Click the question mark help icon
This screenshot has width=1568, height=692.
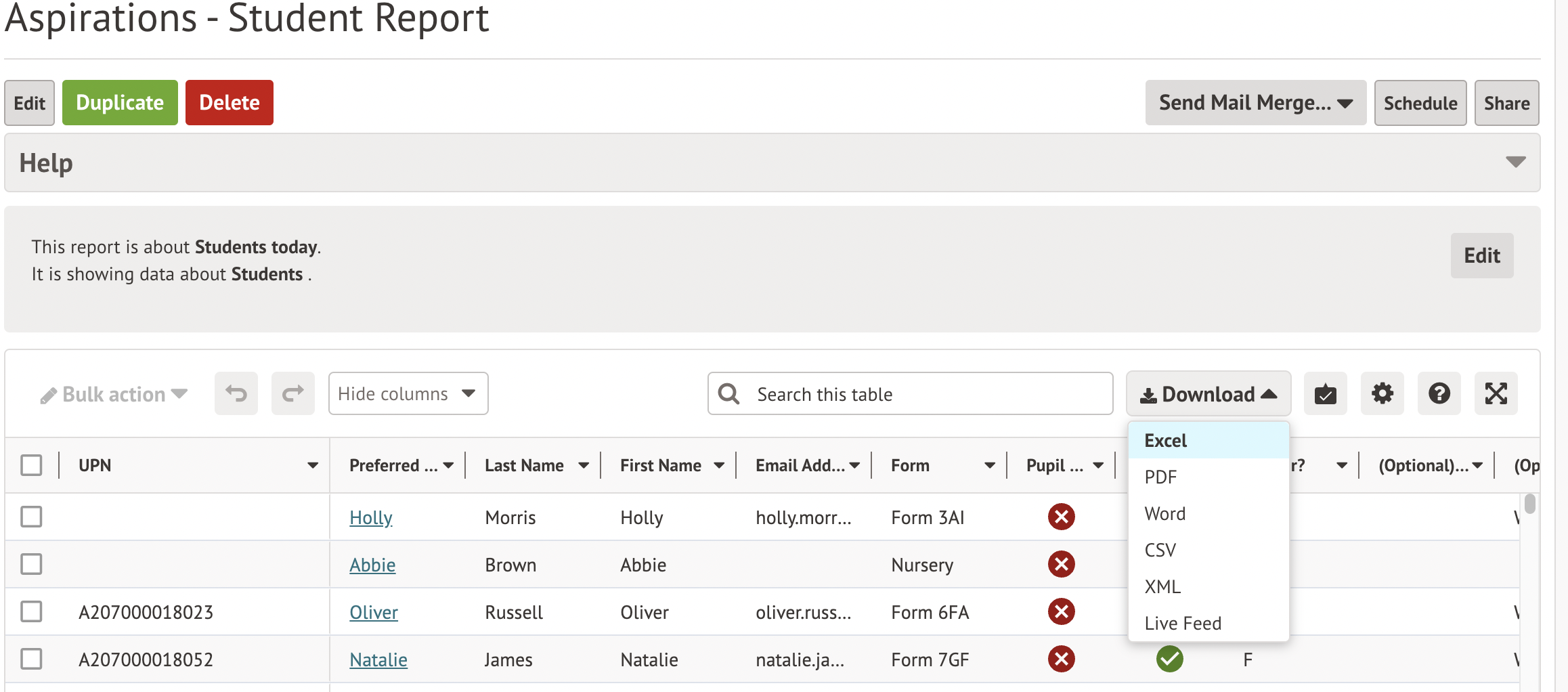pyautogui.click(x=1439, y=393)
